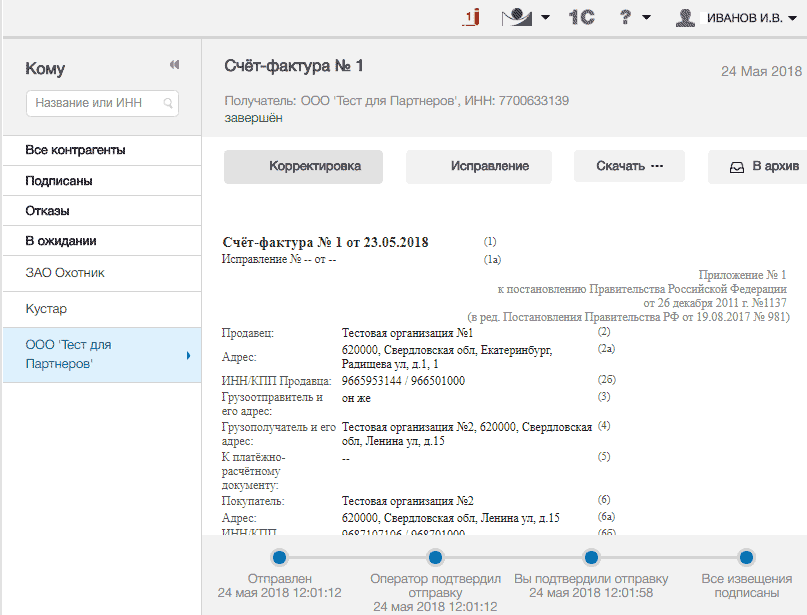Click the он же consignor value

pos(356,398)
